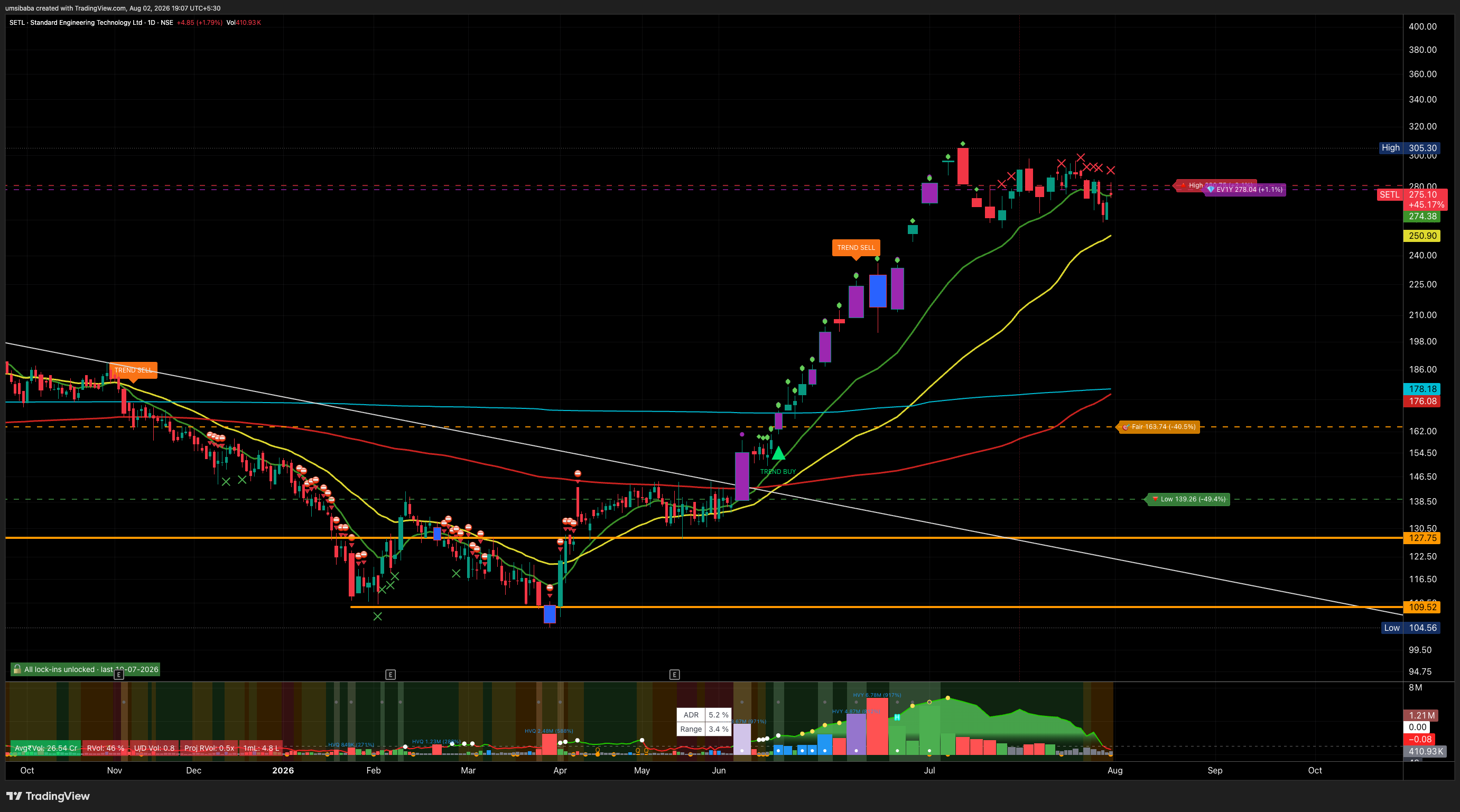Screen dimensions: 1460x812
Task: Click the orange '127.75' price tag
Action: click(1422, 538)
